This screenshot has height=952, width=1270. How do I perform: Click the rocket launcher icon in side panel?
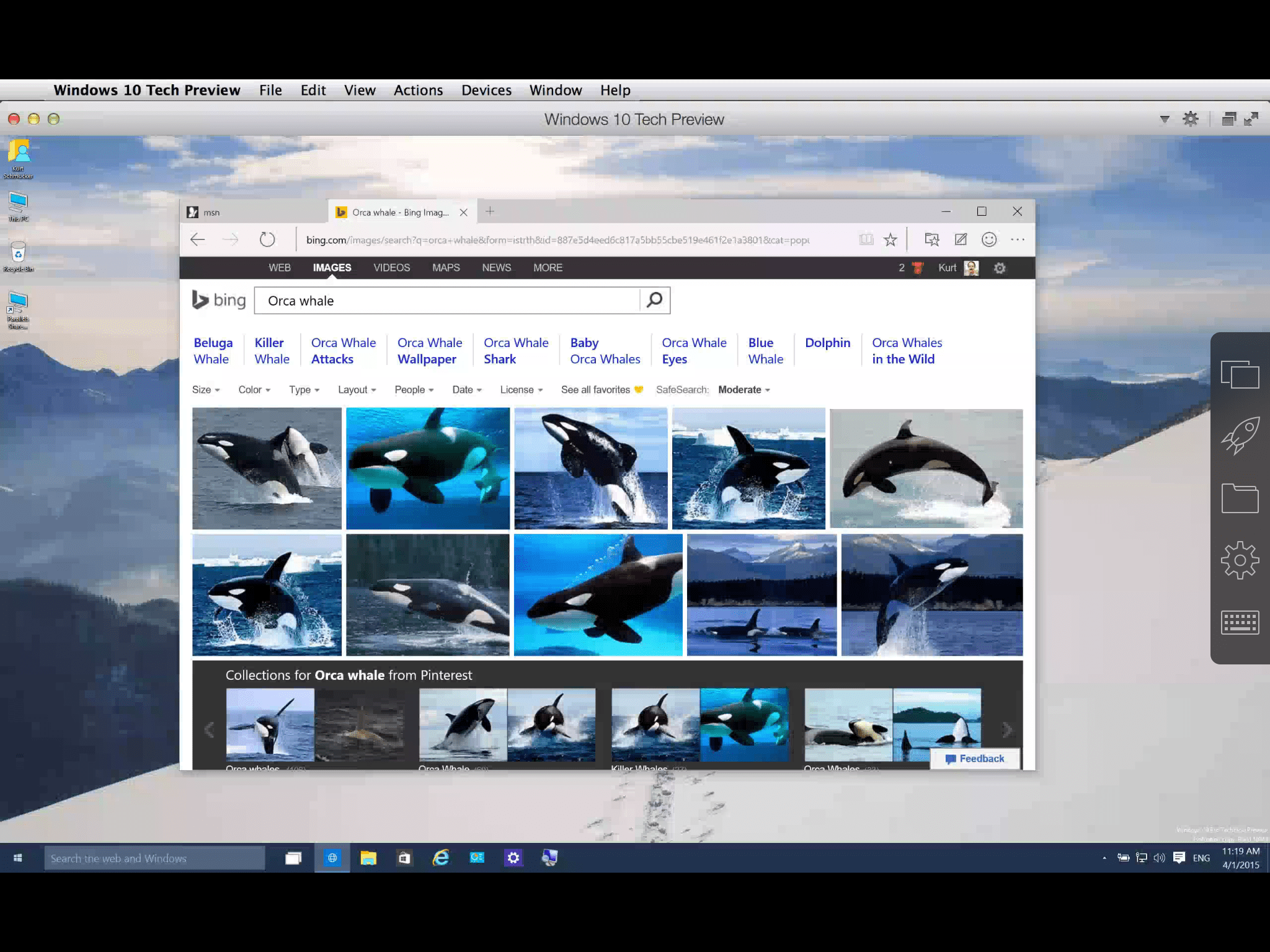[x=1240, y=435]
